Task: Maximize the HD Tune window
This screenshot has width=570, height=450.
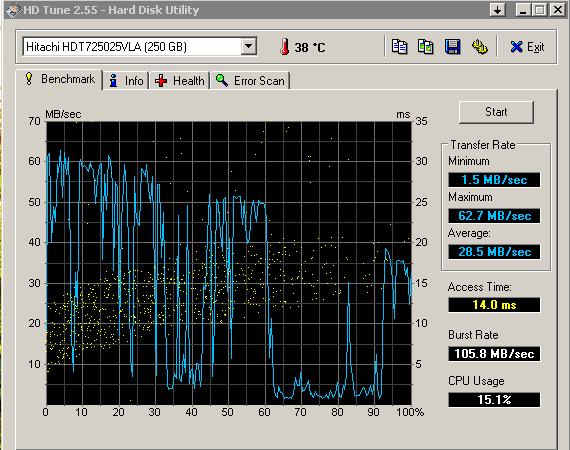Action: click(x=540, y=10)
